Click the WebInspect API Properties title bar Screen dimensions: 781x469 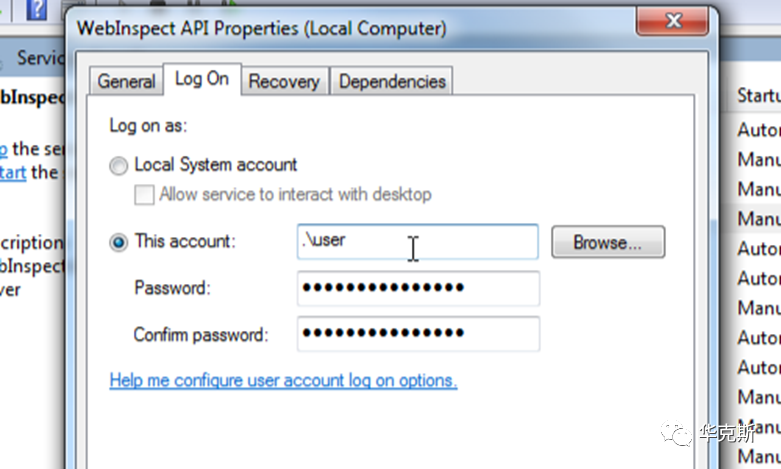coord(300,28)
